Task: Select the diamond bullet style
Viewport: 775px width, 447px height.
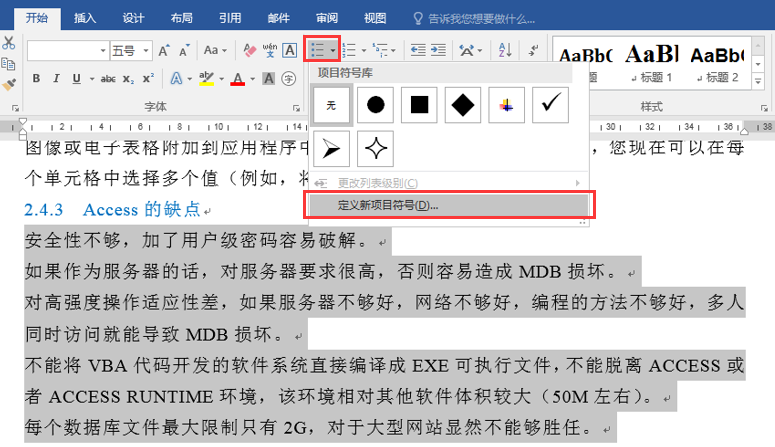Action: click(x=463, y=104)
